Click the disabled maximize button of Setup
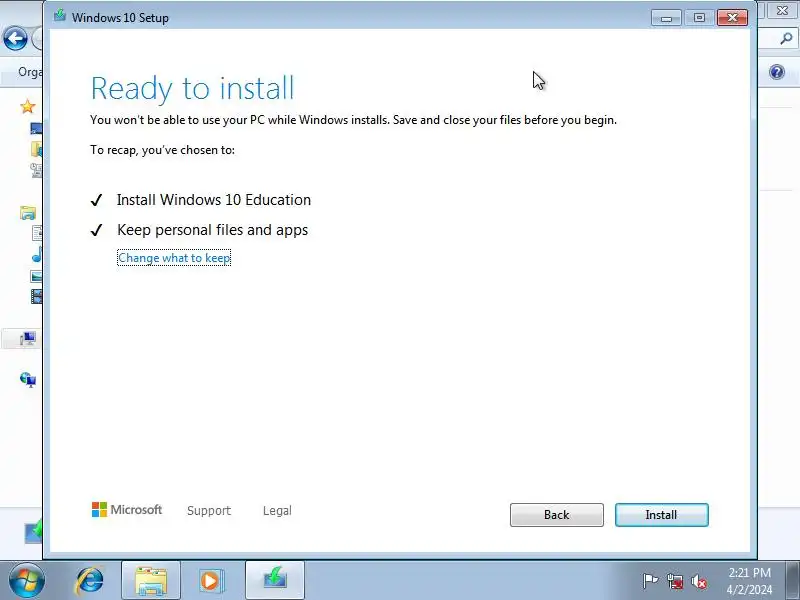 (x=699, y=18)
